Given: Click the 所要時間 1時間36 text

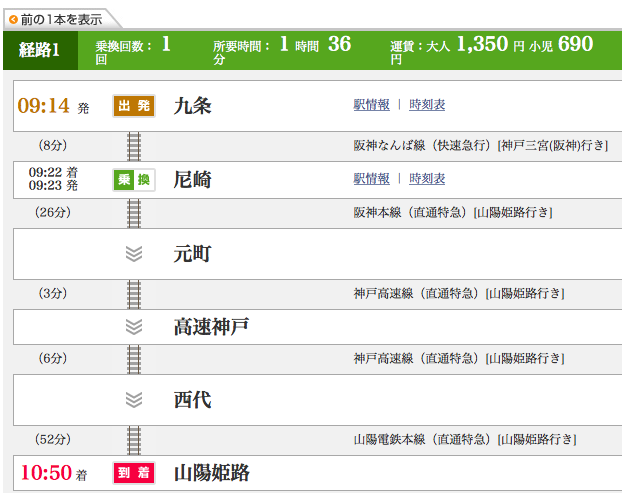Looking at the screenshot, I should click(282, 50).
